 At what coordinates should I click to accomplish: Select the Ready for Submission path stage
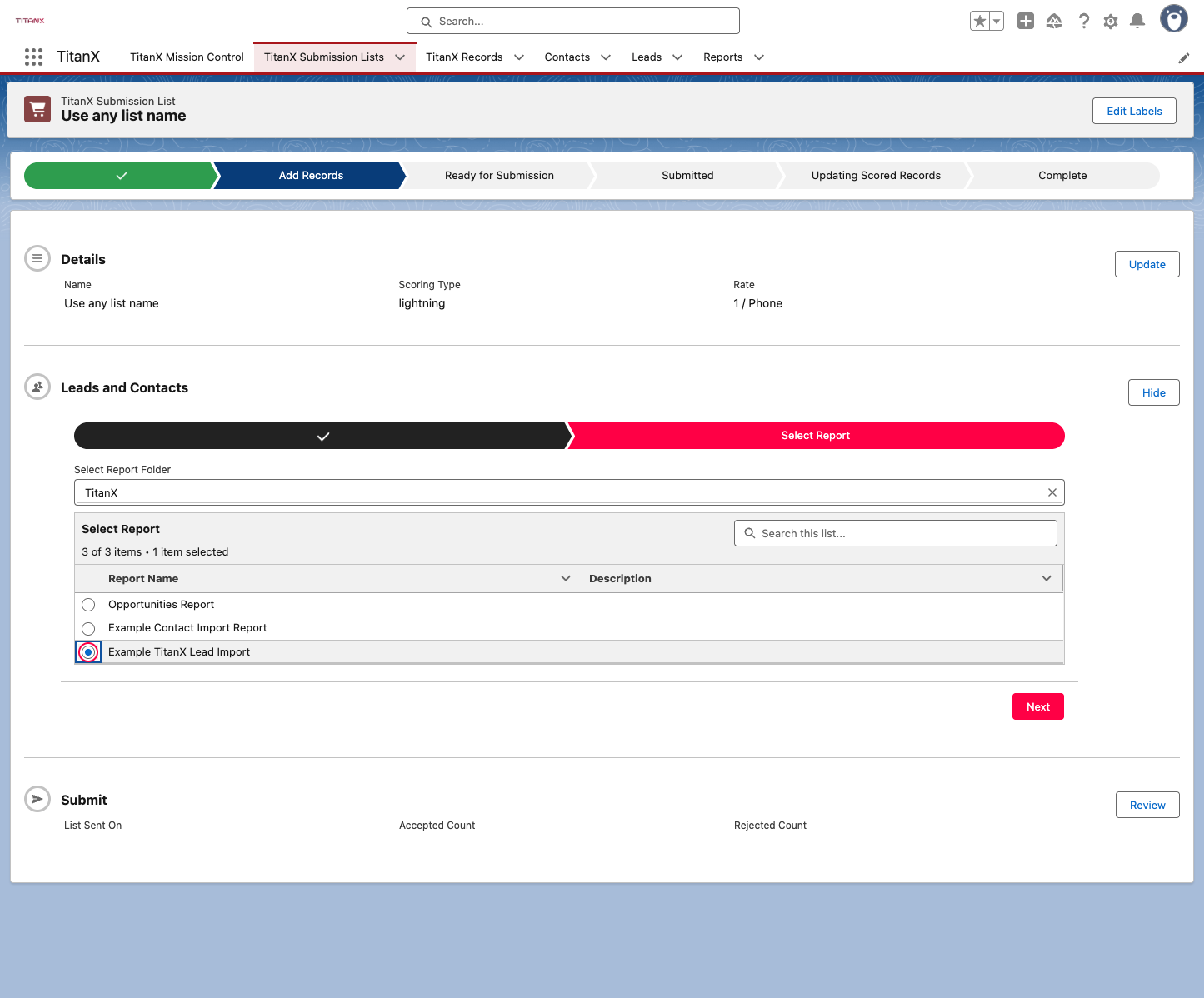499,176
